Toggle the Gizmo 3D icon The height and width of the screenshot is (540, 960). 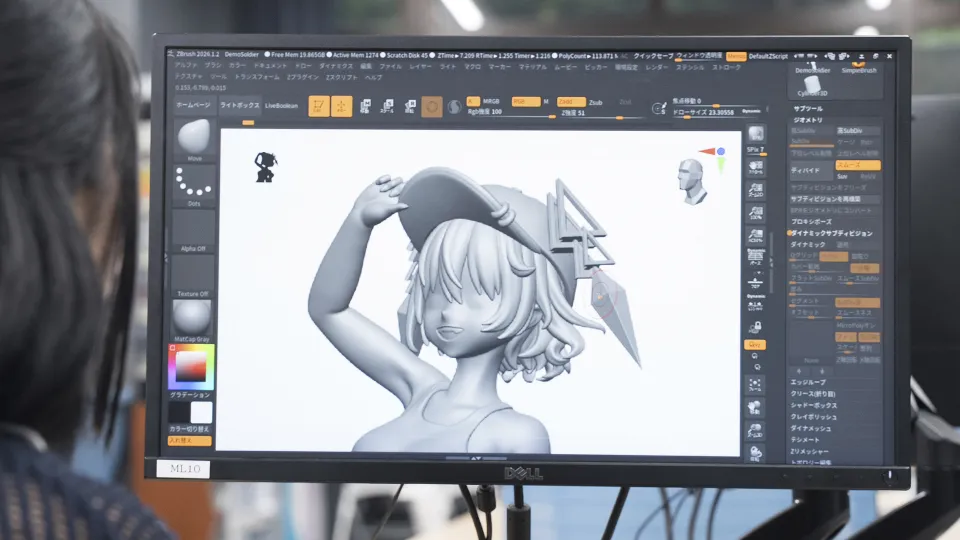[x=432, y=107]
